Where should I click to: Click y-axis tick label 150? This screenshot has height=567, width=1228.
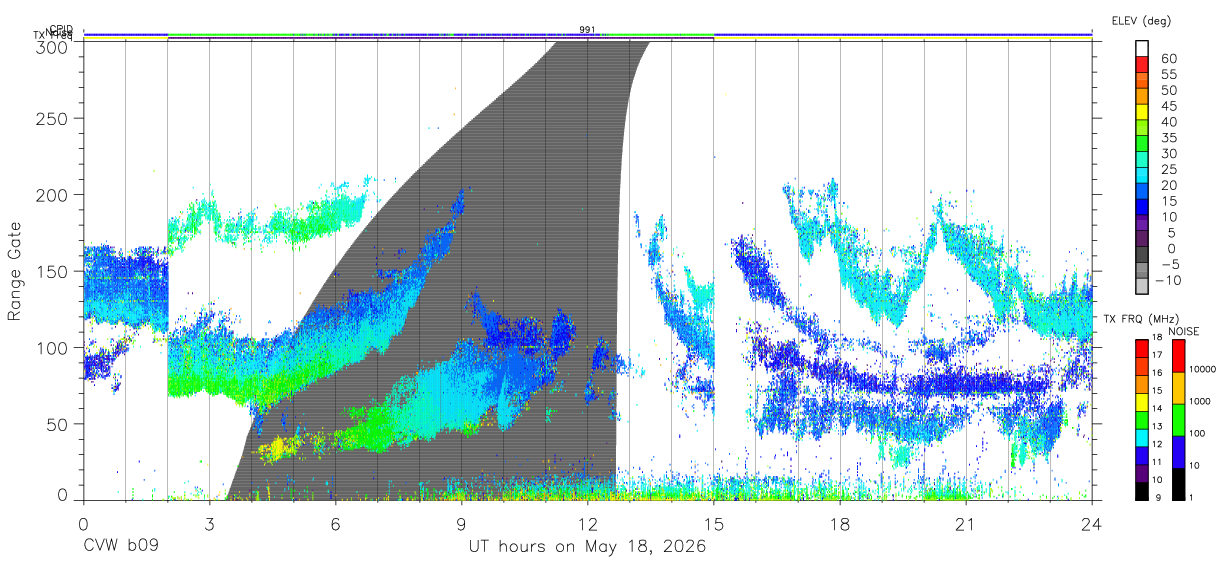click(x=53, y=271)
